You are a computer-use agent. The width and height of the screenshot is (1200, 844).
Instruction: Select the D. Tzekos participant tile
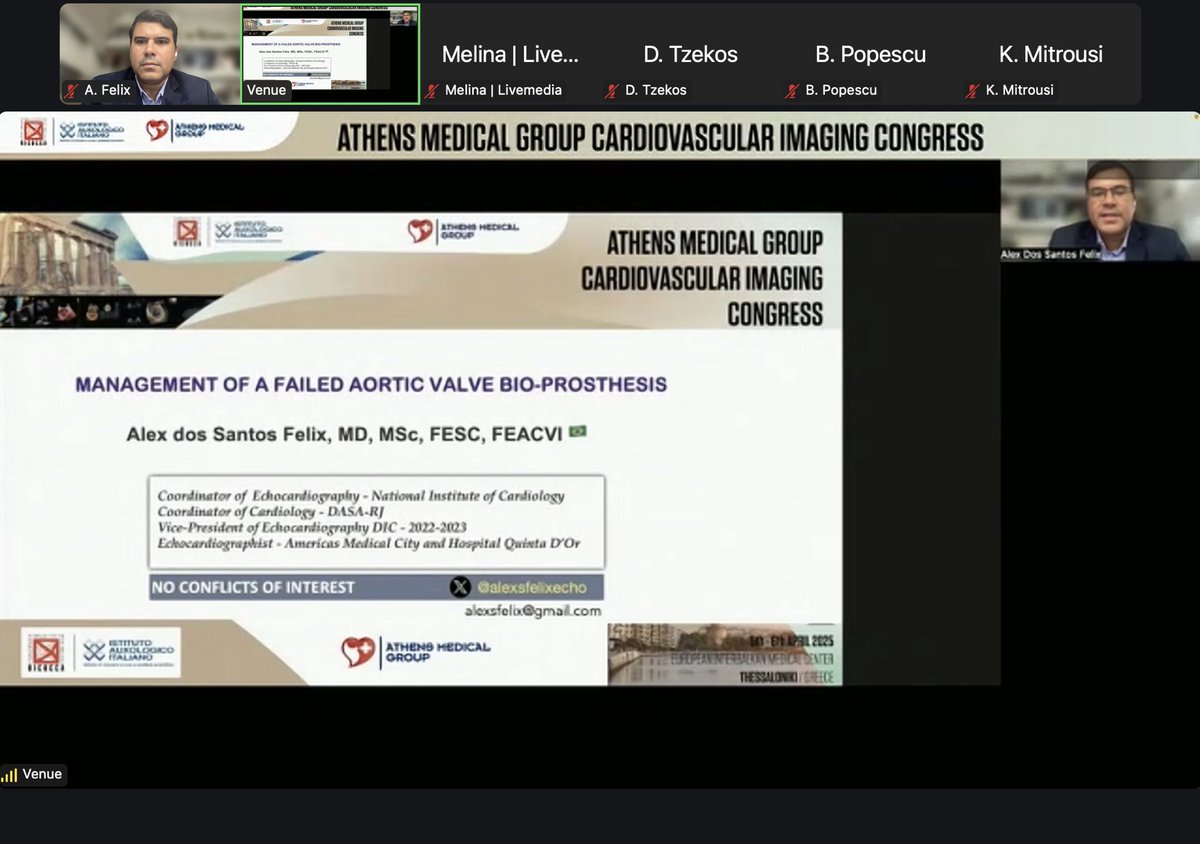[690, 54]
